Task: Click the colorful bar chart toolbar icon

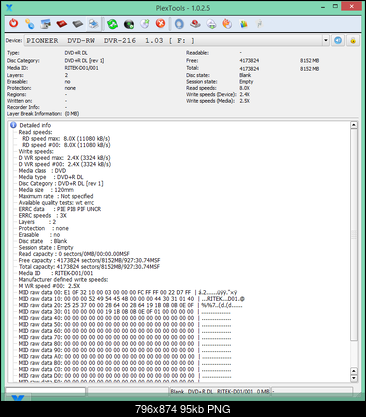Action: pyautogui.click(x=244, y=24)
